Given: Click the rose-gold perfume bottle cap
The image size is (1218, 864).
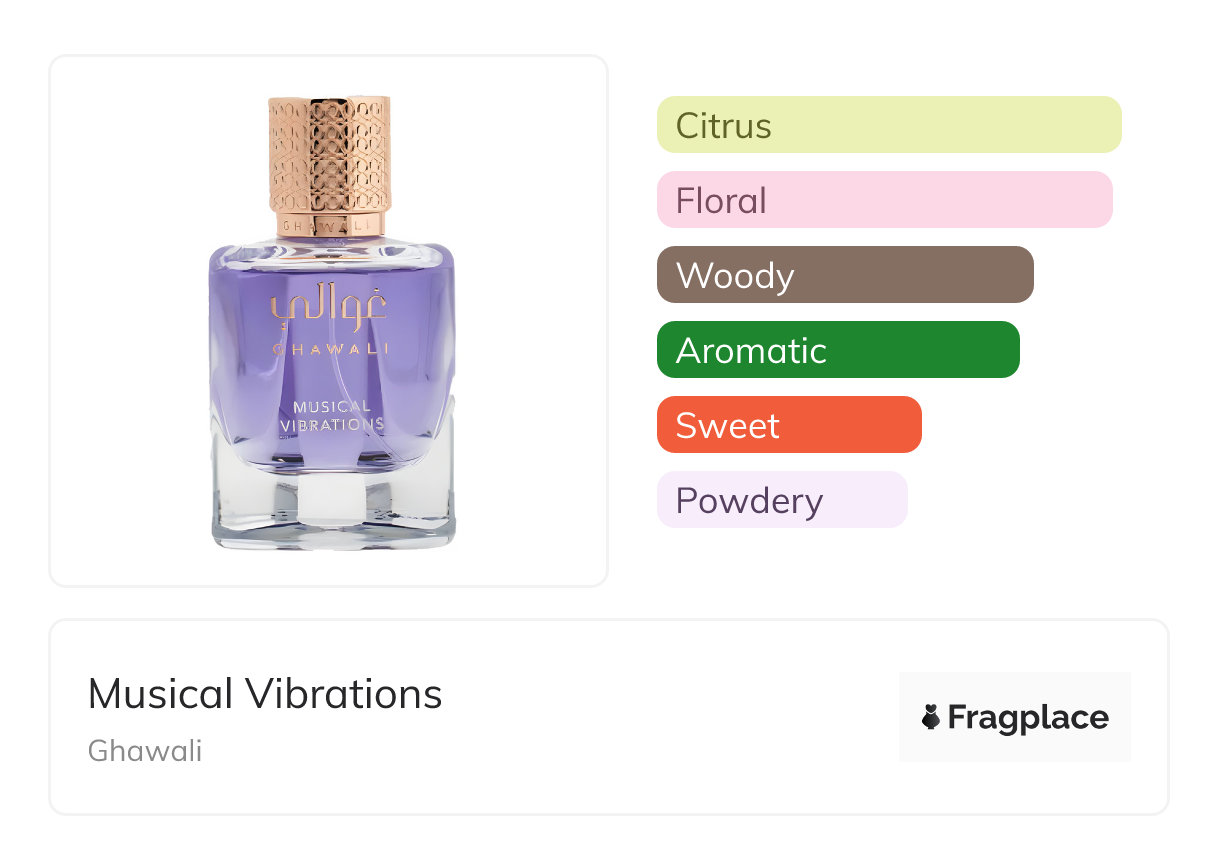Looking at the screenshot, I should coord(329,153).
